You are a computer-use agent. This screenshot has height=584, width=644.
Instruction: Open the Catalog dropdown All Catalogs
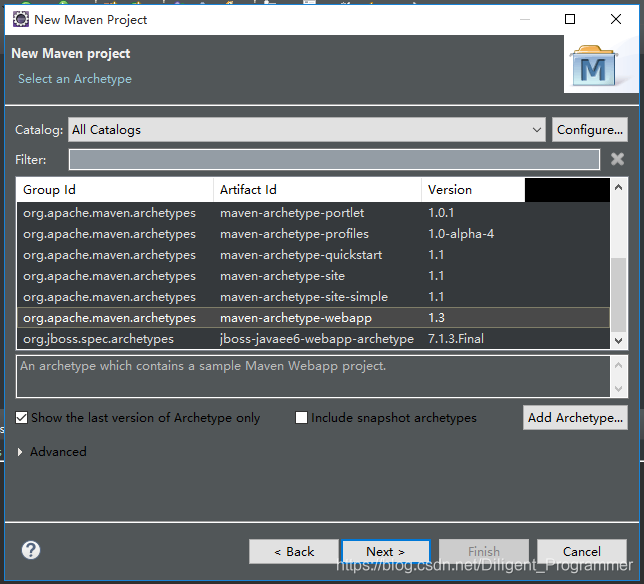tap(307, 130)
